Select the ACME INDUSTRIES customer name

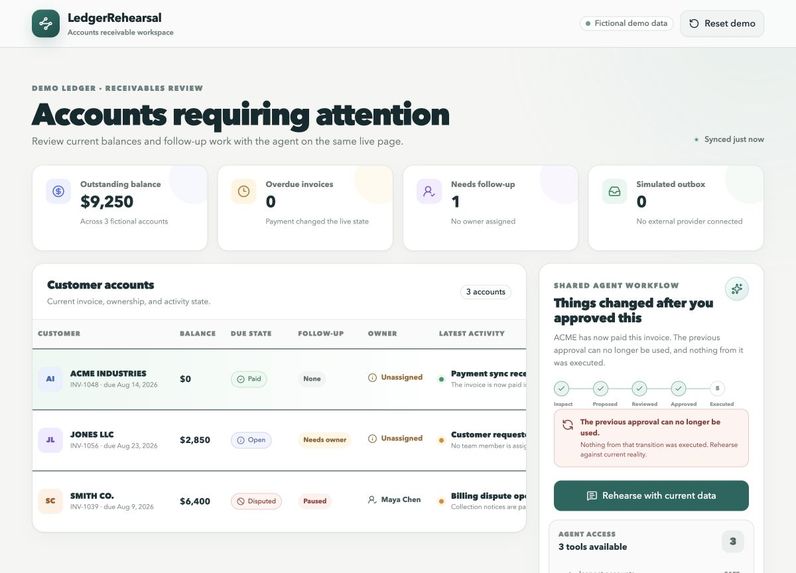coord(108,374)
